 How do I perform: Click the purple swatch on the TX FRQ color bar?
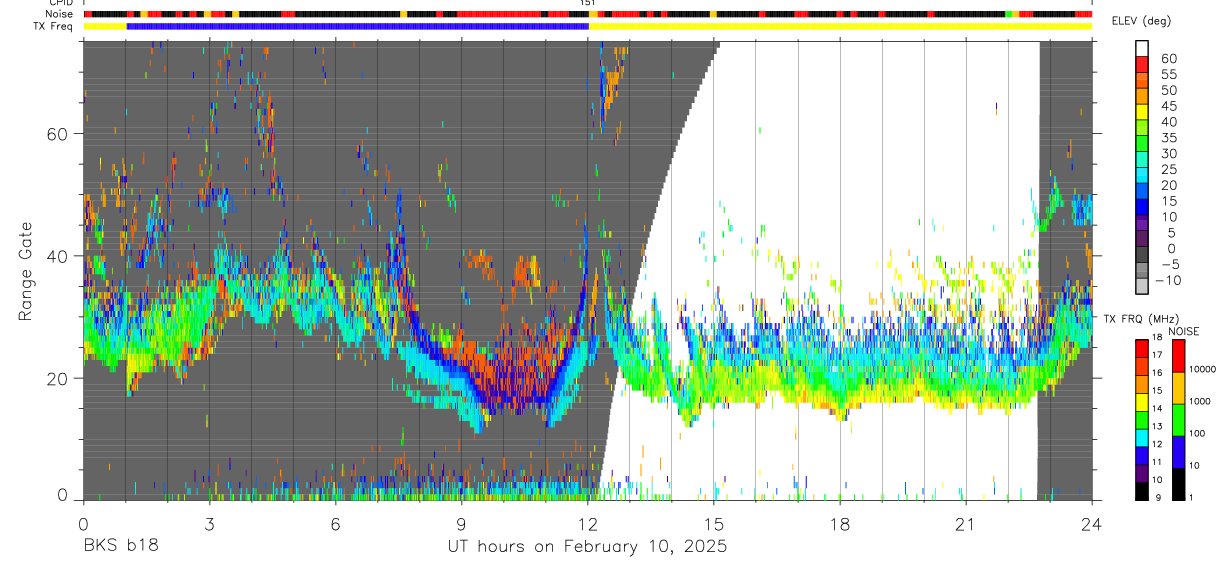1142,472
